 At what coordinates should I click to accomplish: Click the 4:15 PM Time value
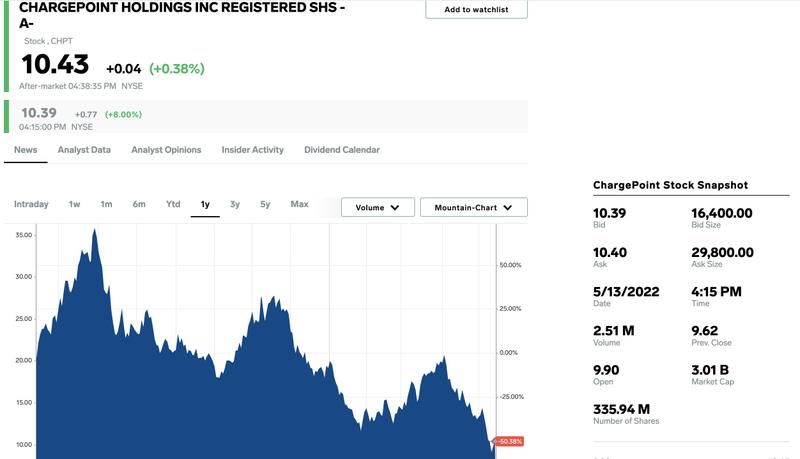click(716, 292)
